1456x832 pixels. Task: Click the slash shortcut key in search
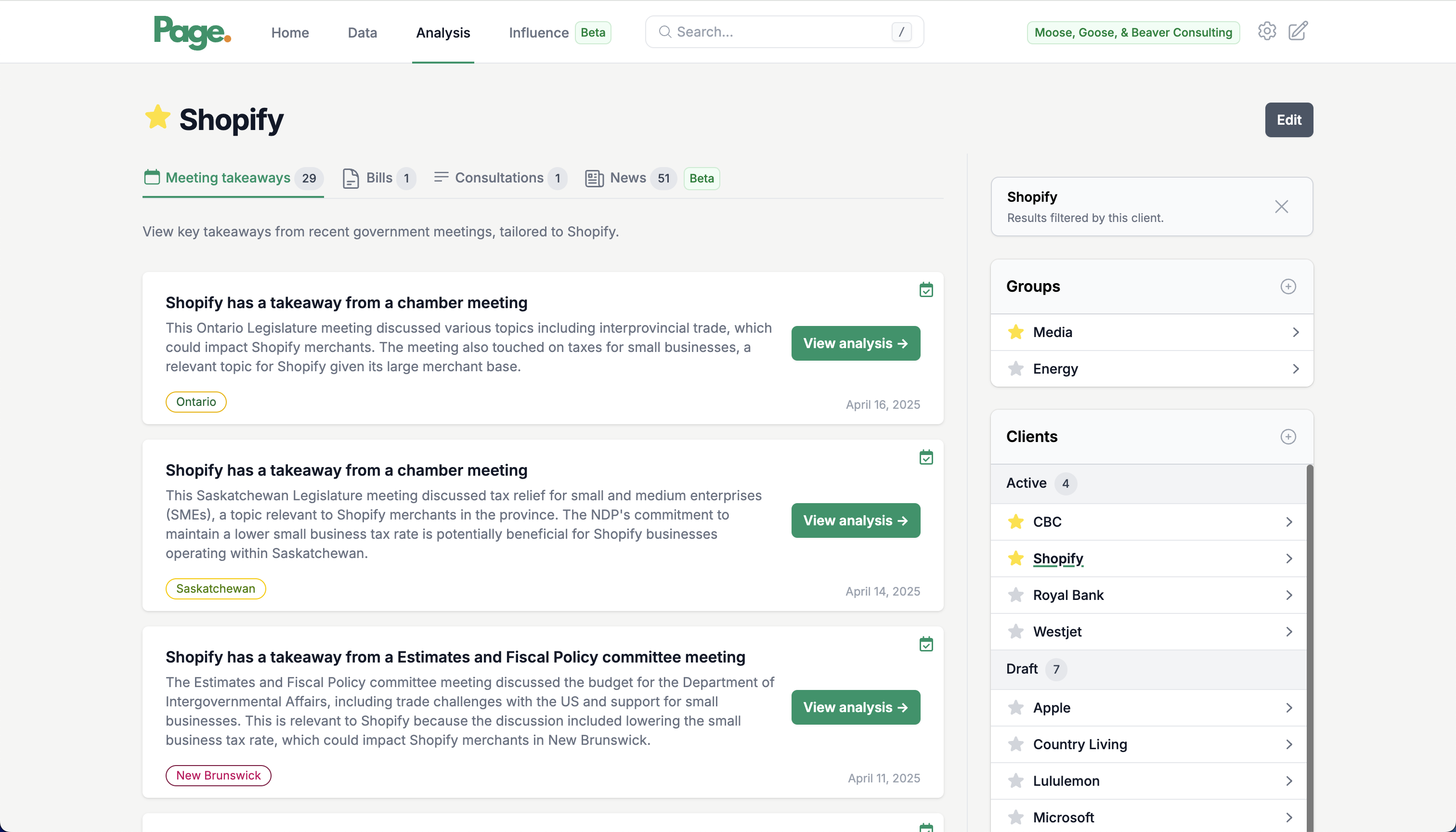point(901,32)
